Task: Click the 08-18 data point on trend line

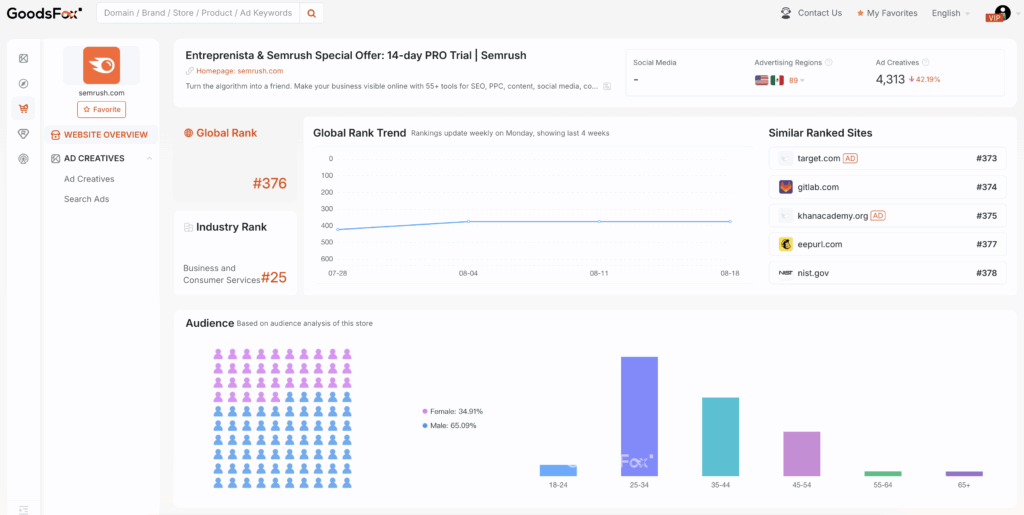Action: click(730, 221)
